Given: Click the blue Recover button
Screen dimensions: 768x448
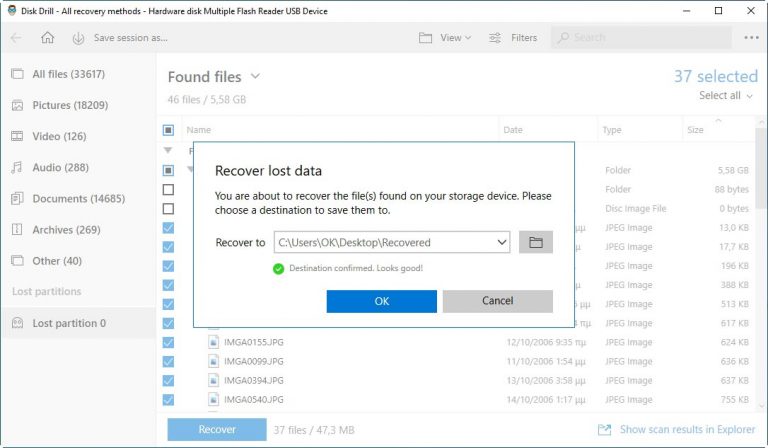Looking at the screenshot, I should click(x=217, y=429).
